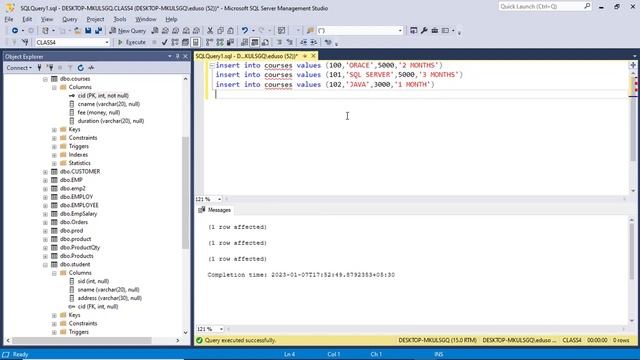Click the Paste icon in toolbar

coord(231,31)
